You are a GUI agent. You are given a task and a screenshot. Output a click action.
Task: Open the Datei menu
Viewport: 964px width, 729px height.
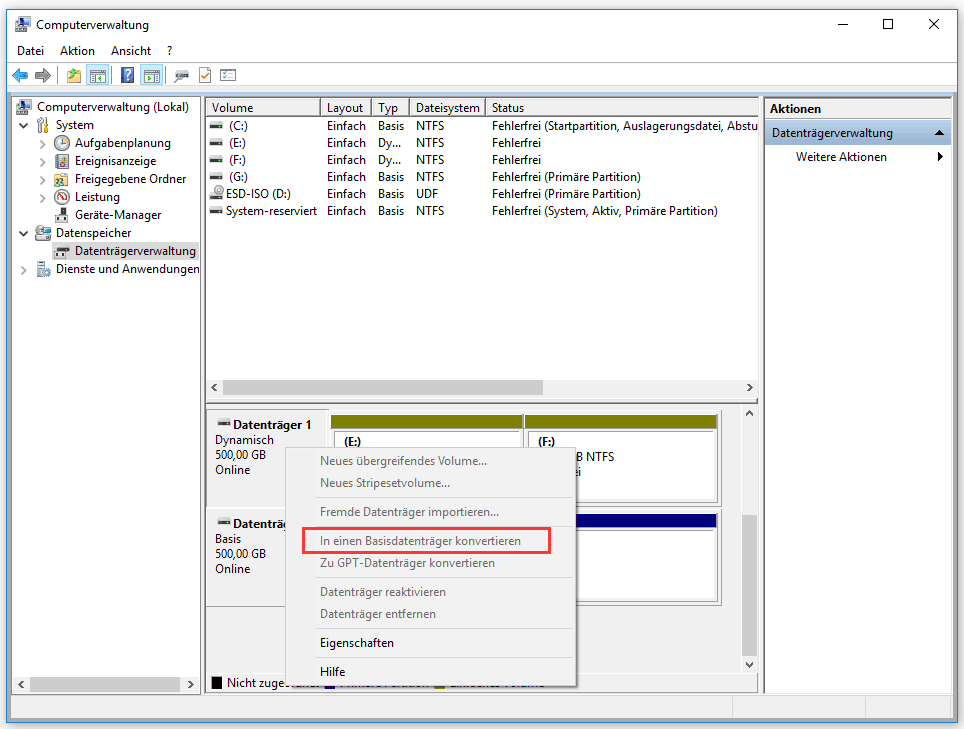tap(31, 51)
